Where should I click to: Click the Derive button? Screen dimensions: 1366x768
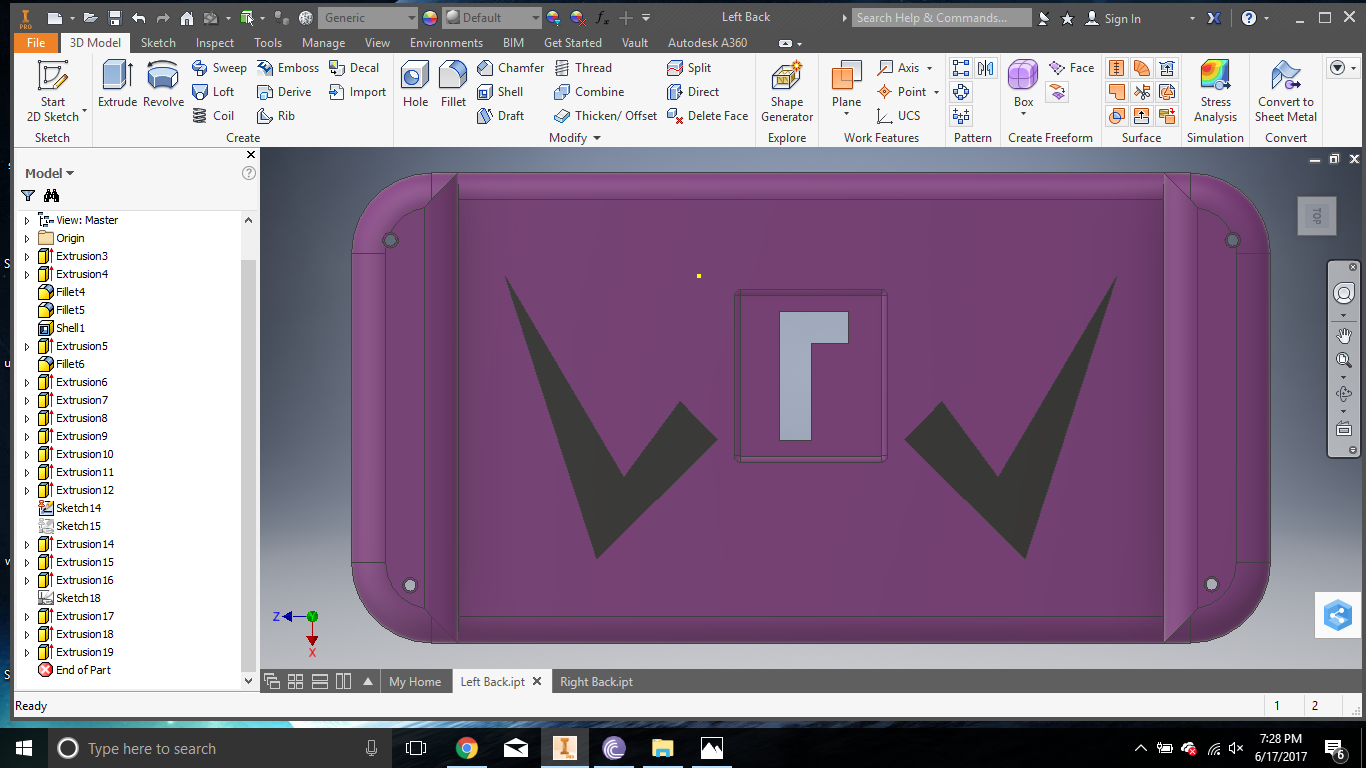click(284, 92)
